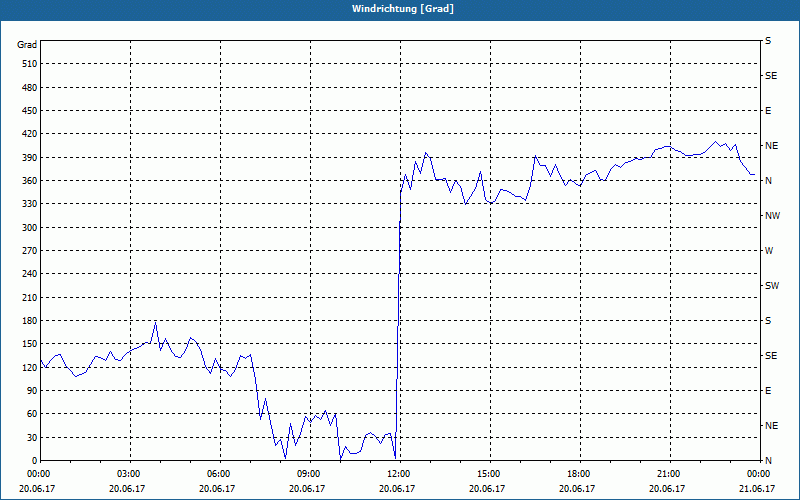Click the 20.06.17 date under 12:00
800x500 pixels.
(x=397, y=489)
